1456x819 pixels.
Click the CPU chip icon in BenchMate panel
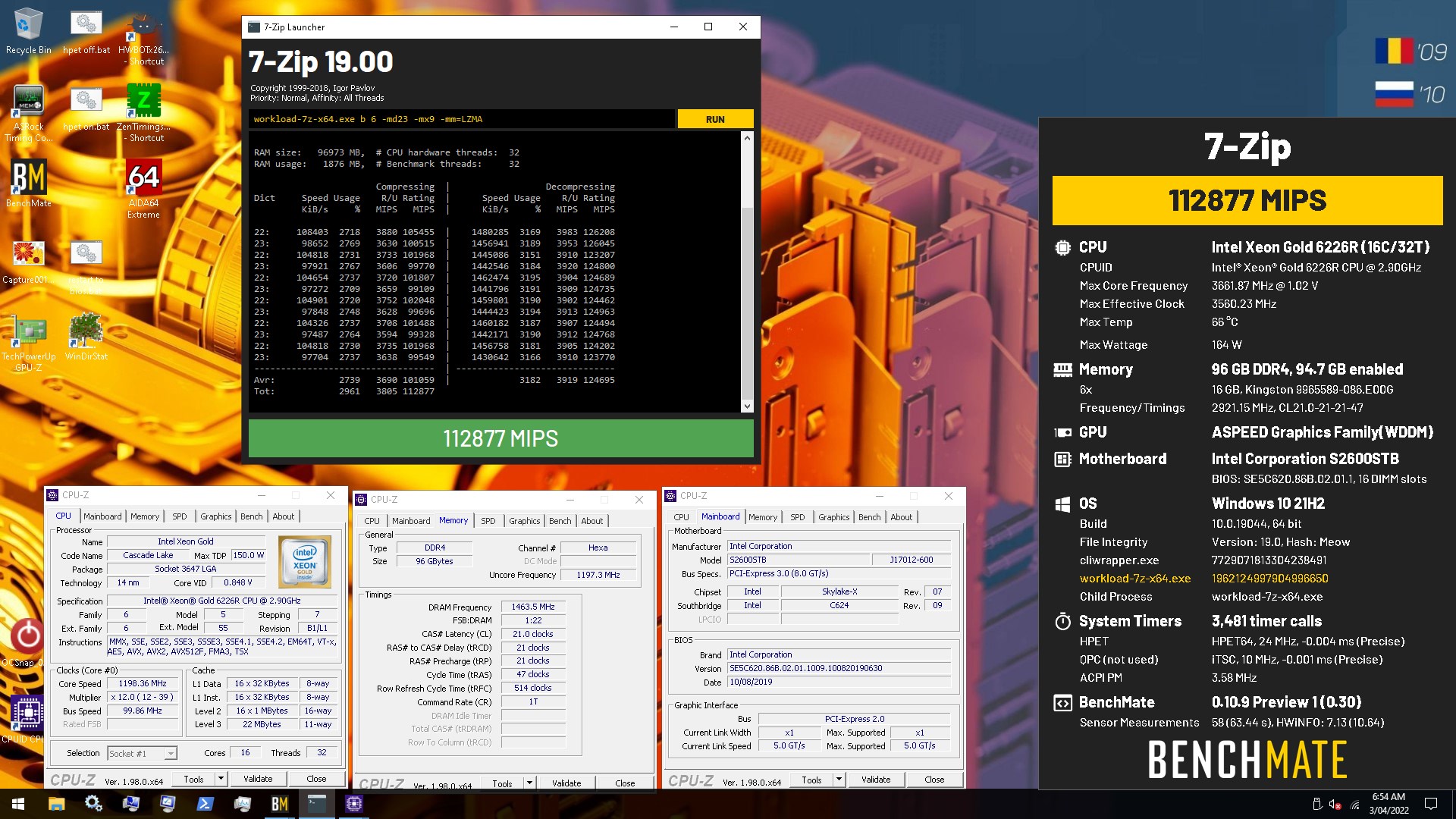coord(1062,247)
